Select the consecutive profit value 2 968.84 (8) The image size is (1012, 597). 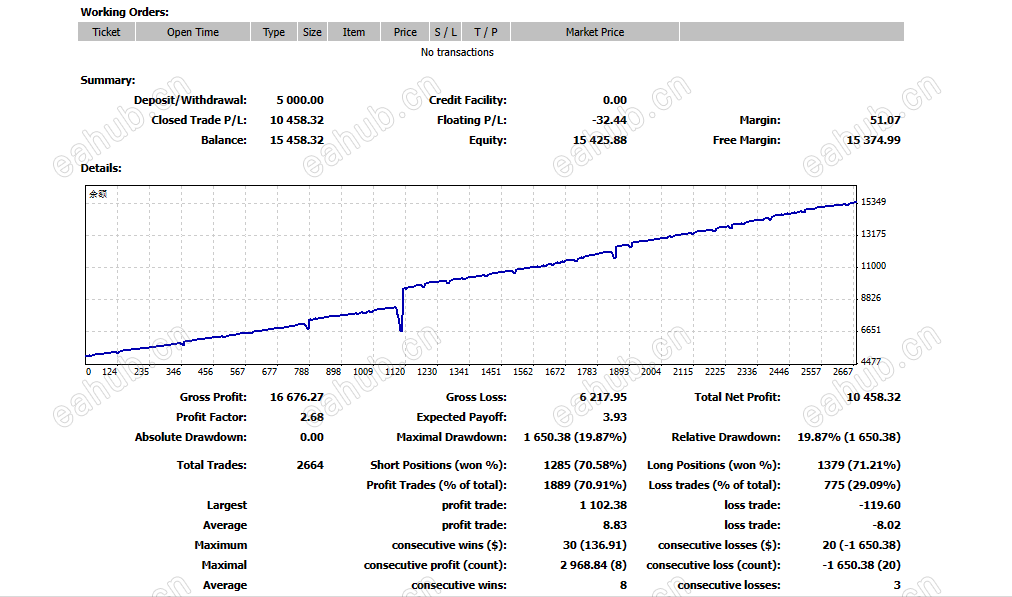tap(593, 565)
